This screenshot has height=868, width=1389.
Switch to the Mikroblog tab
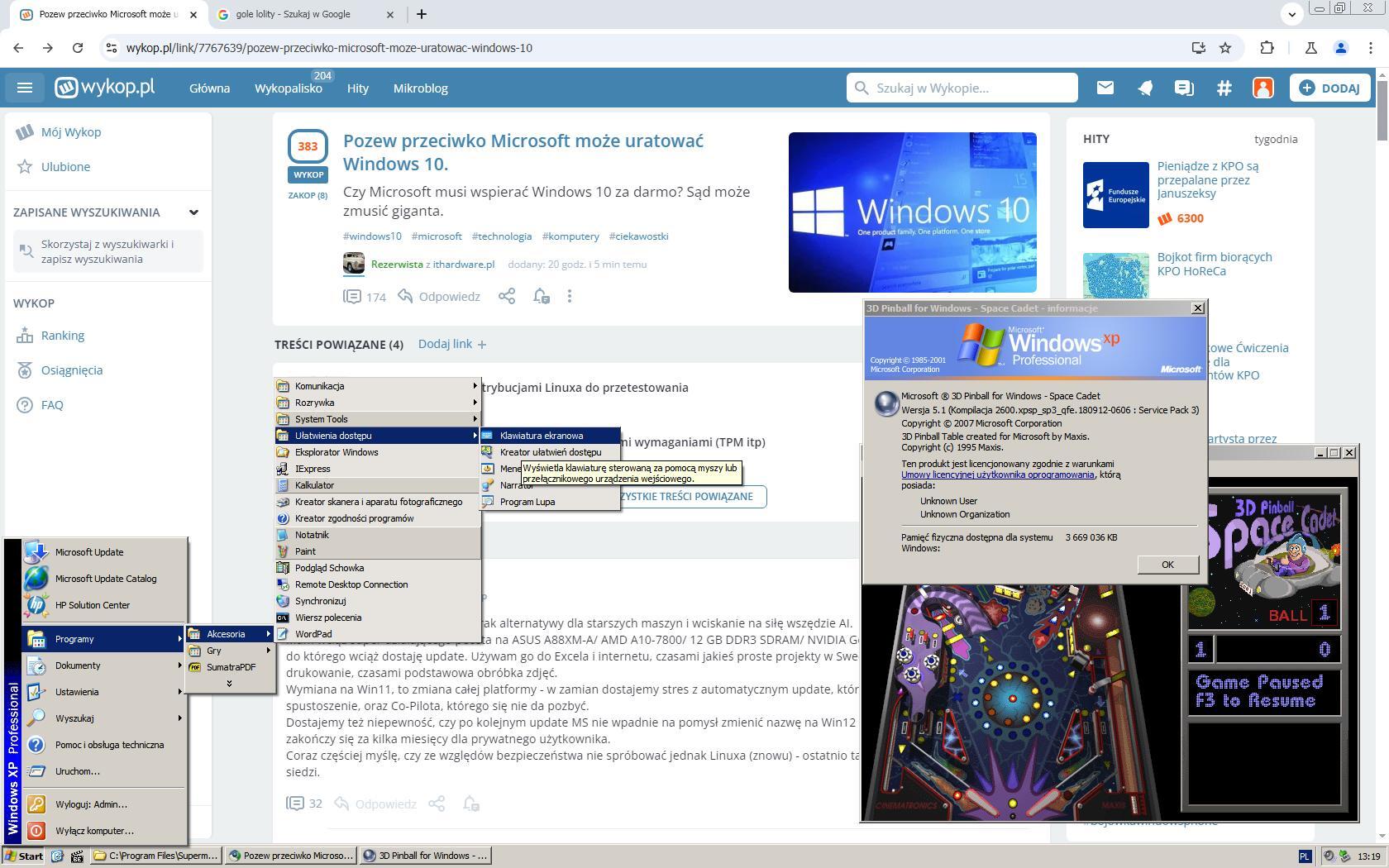point(420,88)
